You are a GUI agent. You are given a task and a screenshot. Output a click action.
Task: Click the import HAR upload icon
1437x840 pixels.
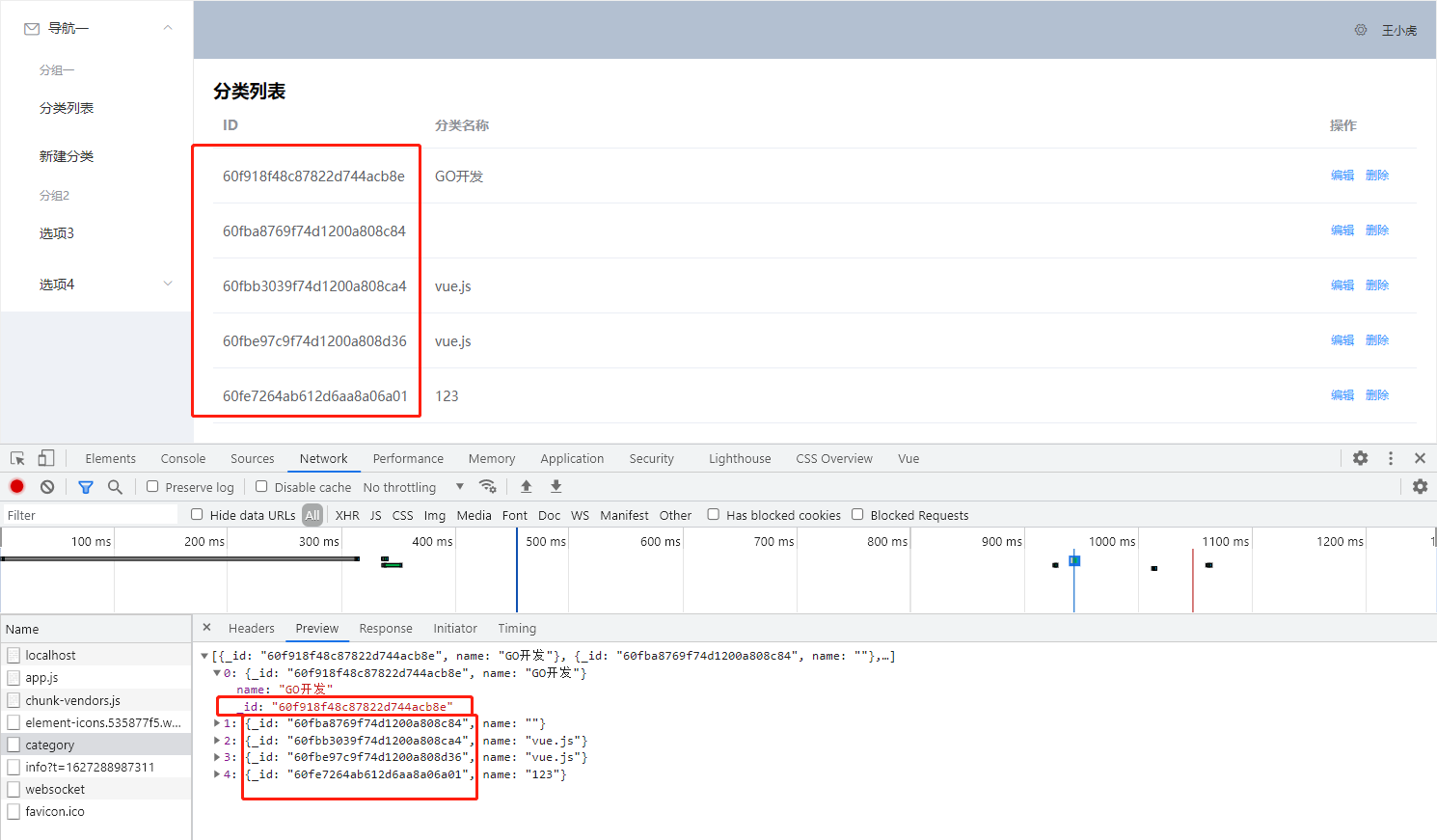[x=527, y=487]
